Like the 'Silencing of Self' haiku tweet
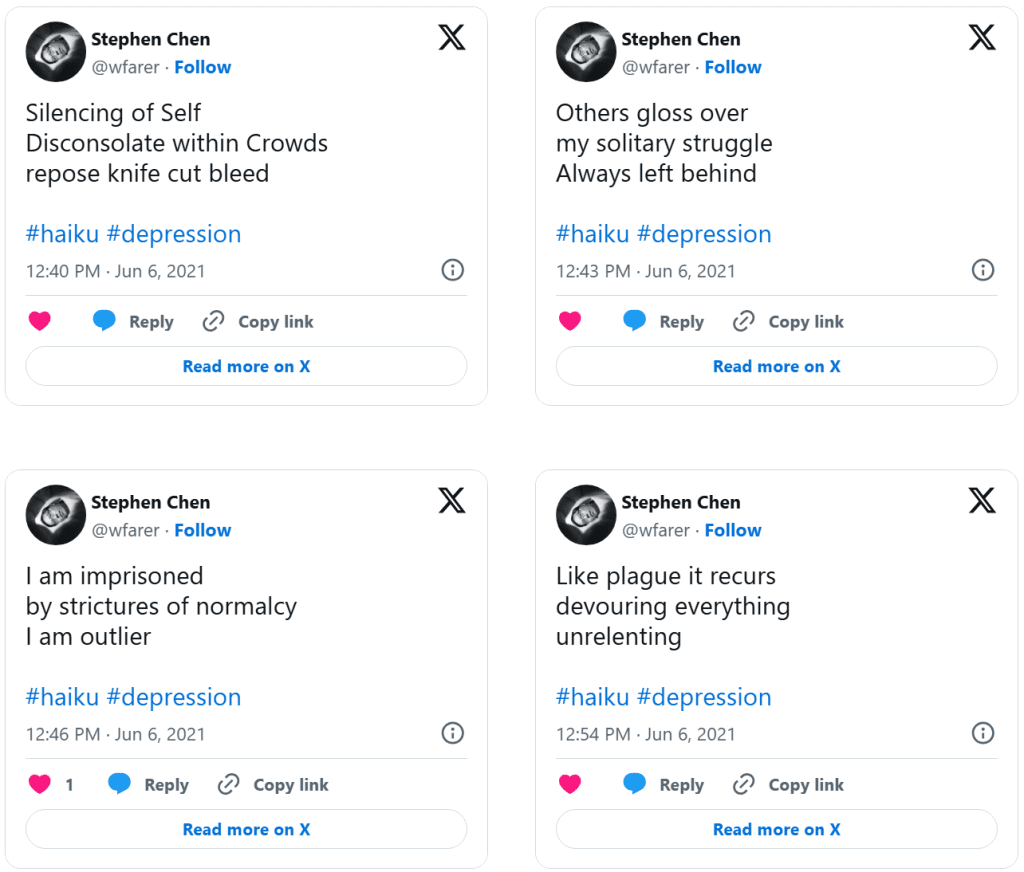Screen dimensions: 1024x872 (39, 321)
